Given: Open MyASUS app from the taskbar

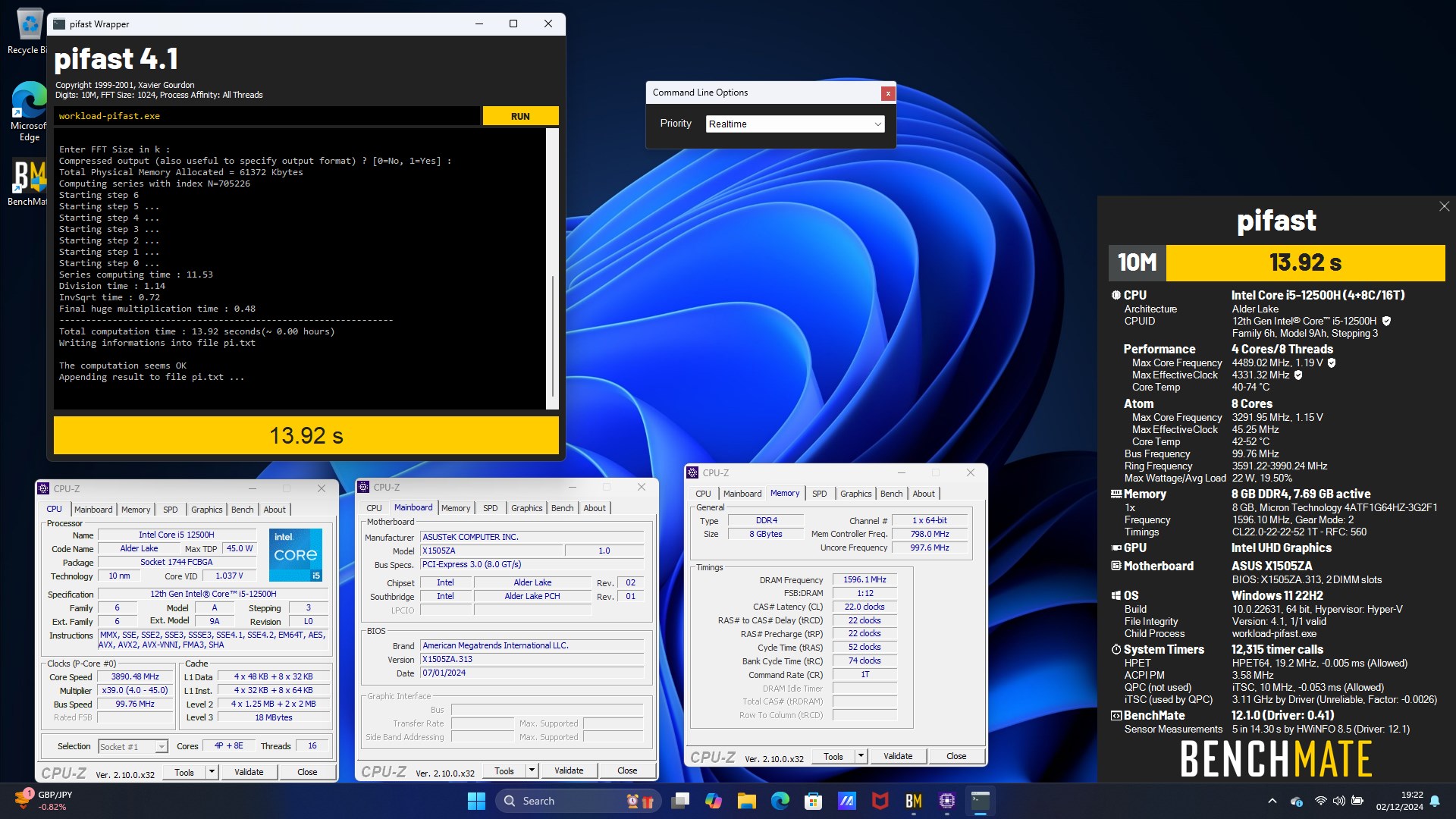Looking at the screenshot, I should click(847, 801).
